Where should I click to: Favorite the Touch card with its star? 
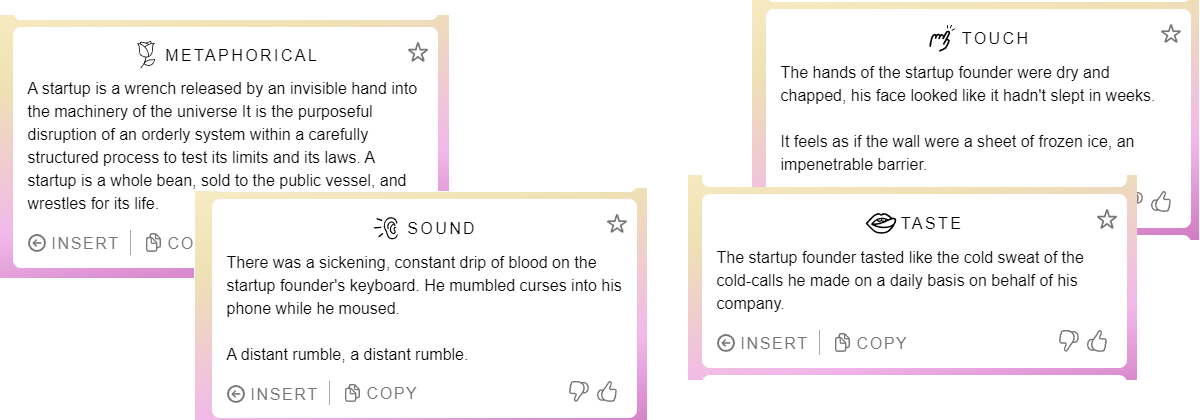point(1171,34)
